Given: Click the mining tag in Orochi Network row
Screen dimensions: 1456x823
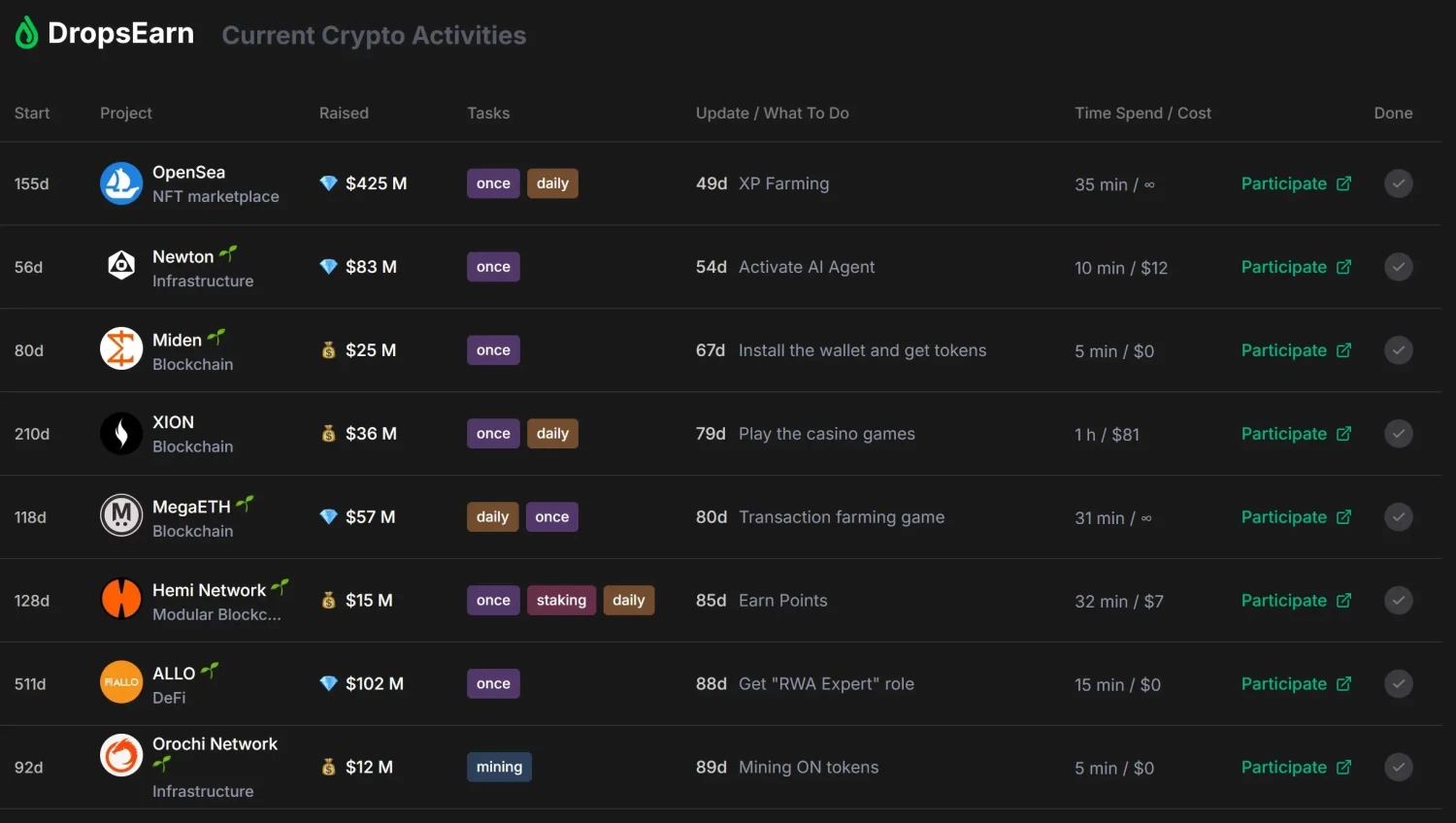Looking at the screenshot, I should pos(499,768).
